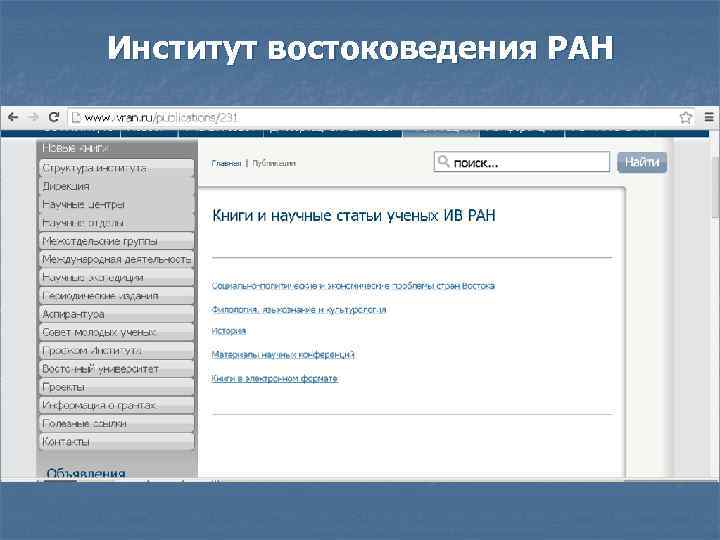Open Проекты sidebar item
This screenshot has height=540, width=720.
(117, 387)
